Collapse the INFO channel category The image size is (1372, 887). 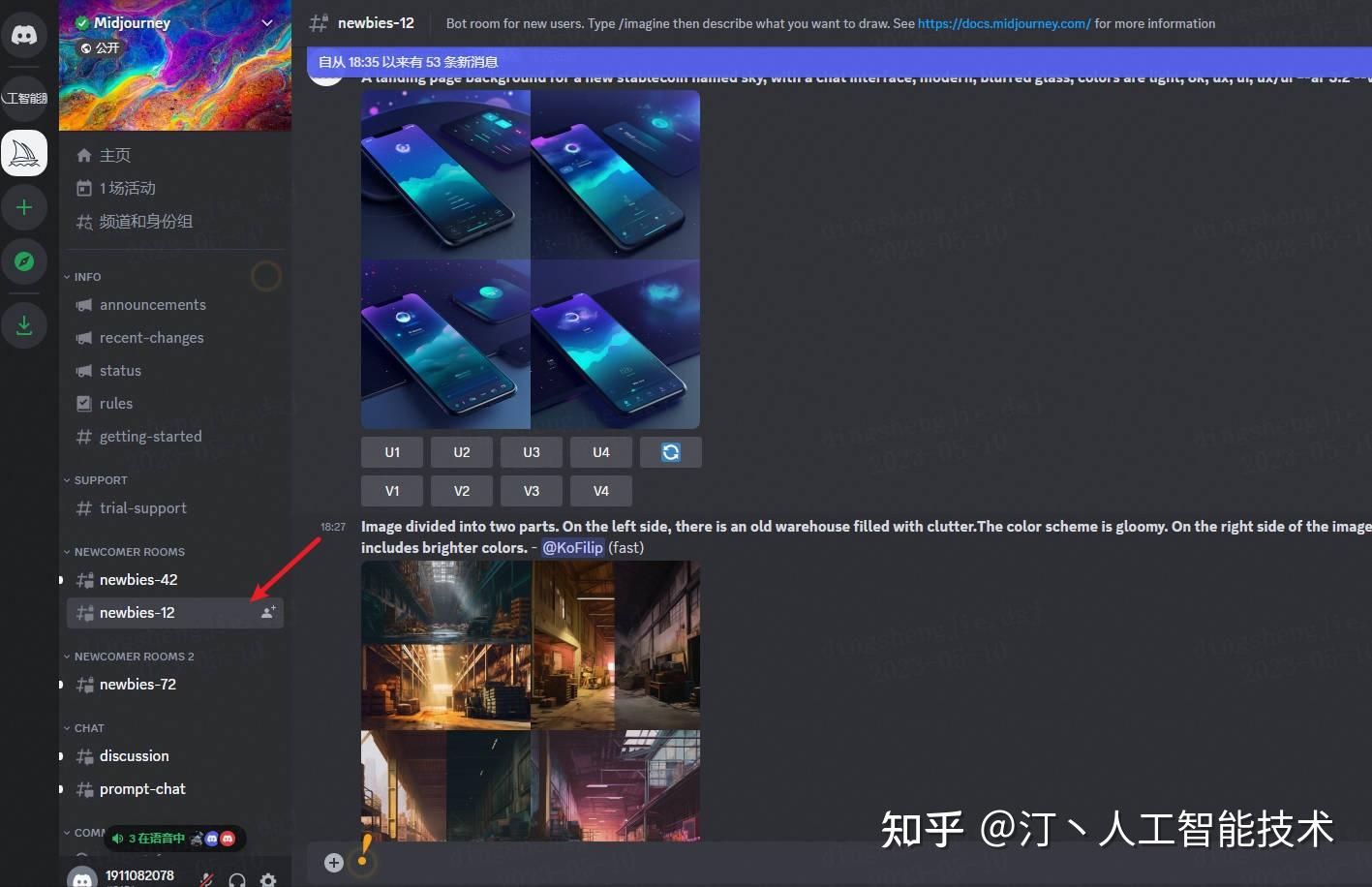pos(85,276)
